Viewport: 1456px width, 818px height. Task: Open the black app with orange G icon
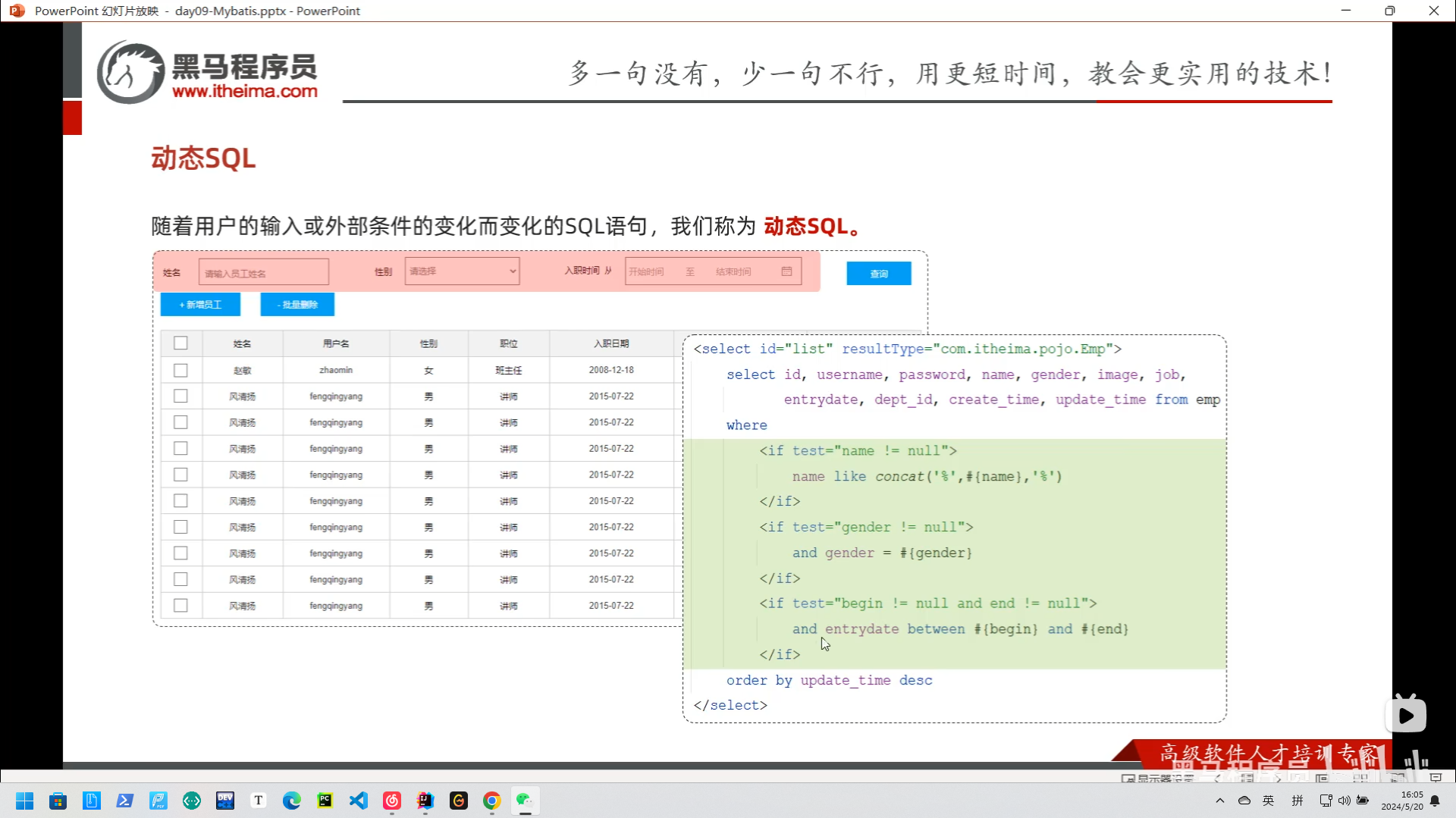click(x=459, y=801)
